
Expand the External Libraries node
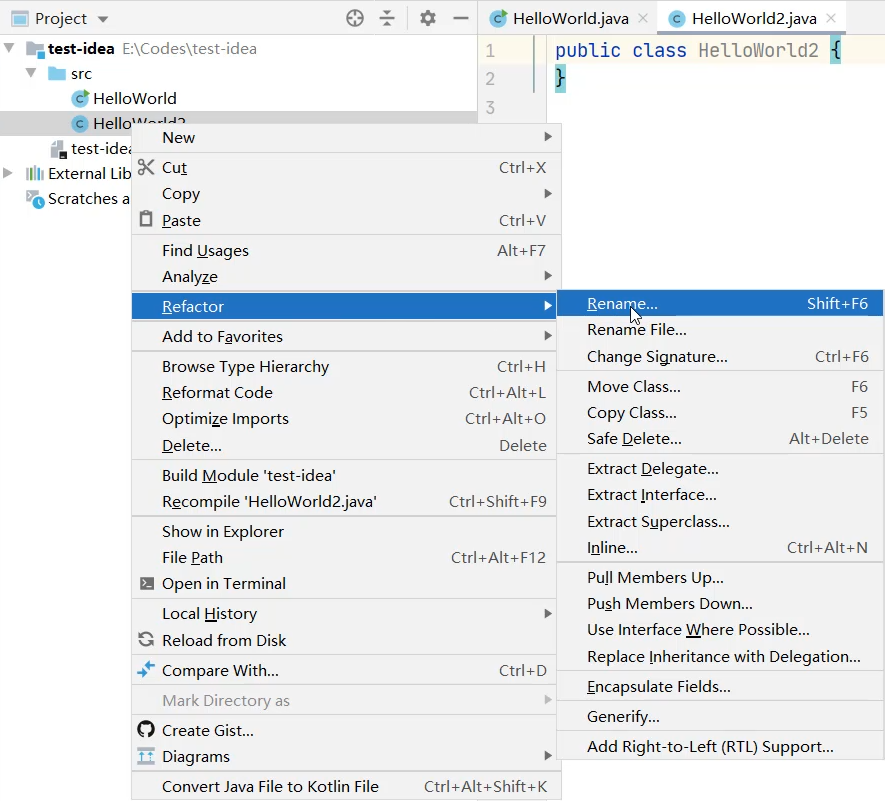click(9, 173)
